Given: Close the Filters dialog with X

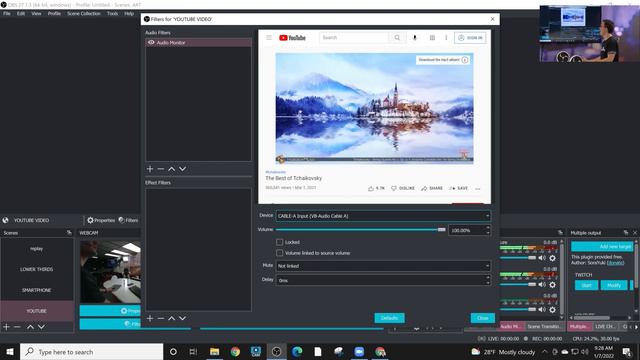Looking at the screenshot, I should click(493, 19).
